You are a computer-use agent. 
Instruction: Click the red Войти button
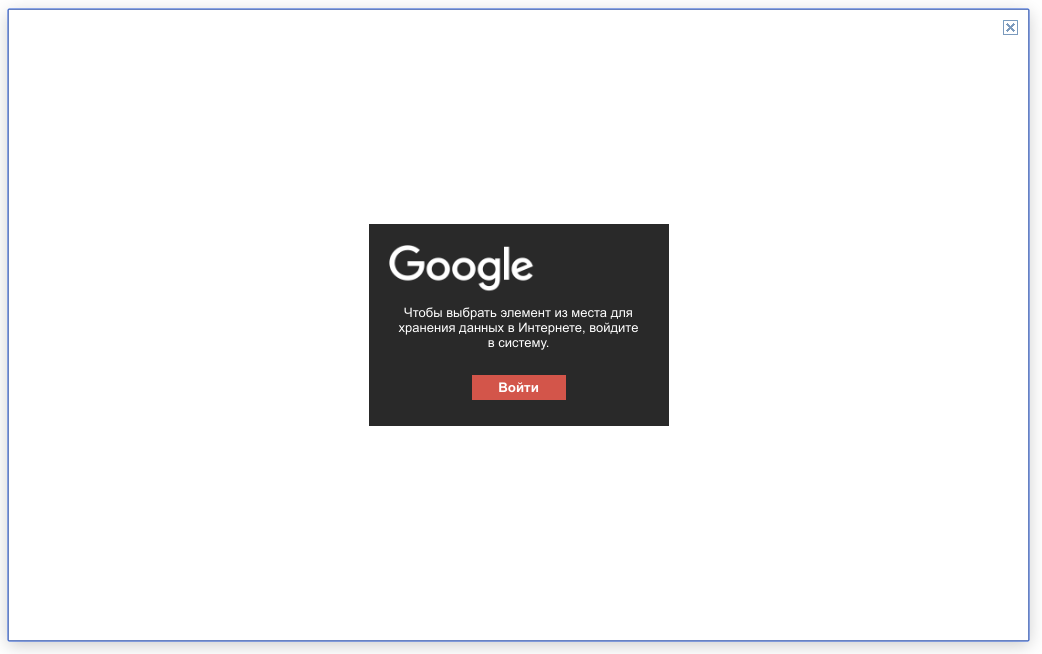pyautogui.click(x=518, y=387)
